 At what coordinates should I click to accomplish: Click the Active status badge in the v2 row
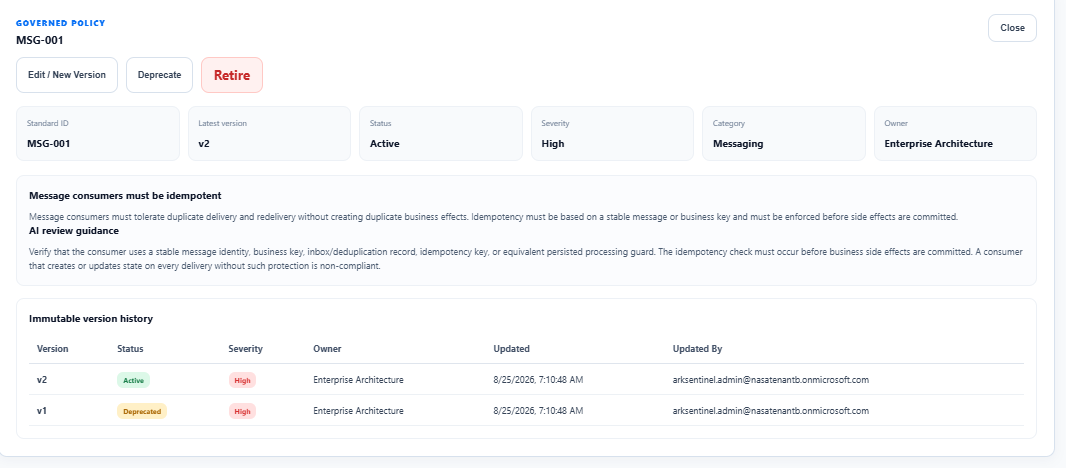point(133,380)
